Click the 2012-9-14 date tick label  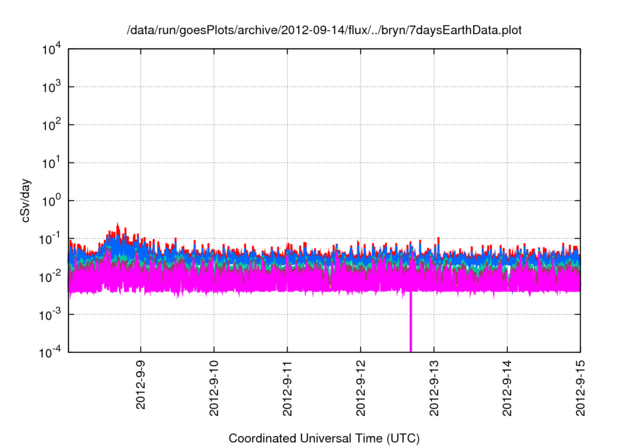[507, 386]
